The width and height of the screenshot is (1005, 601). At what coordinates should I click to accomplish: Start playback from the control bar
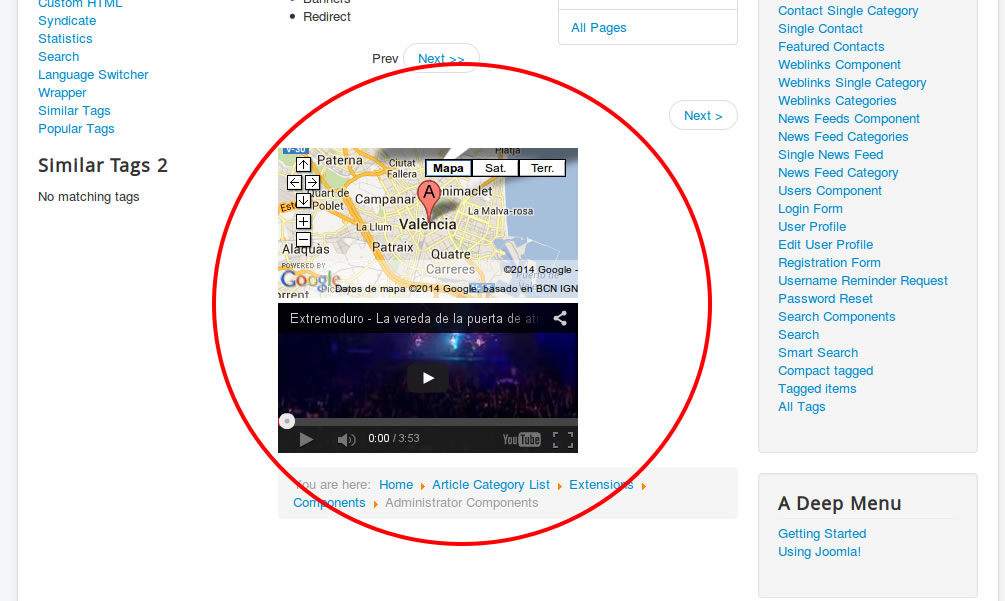click(306, 439)
